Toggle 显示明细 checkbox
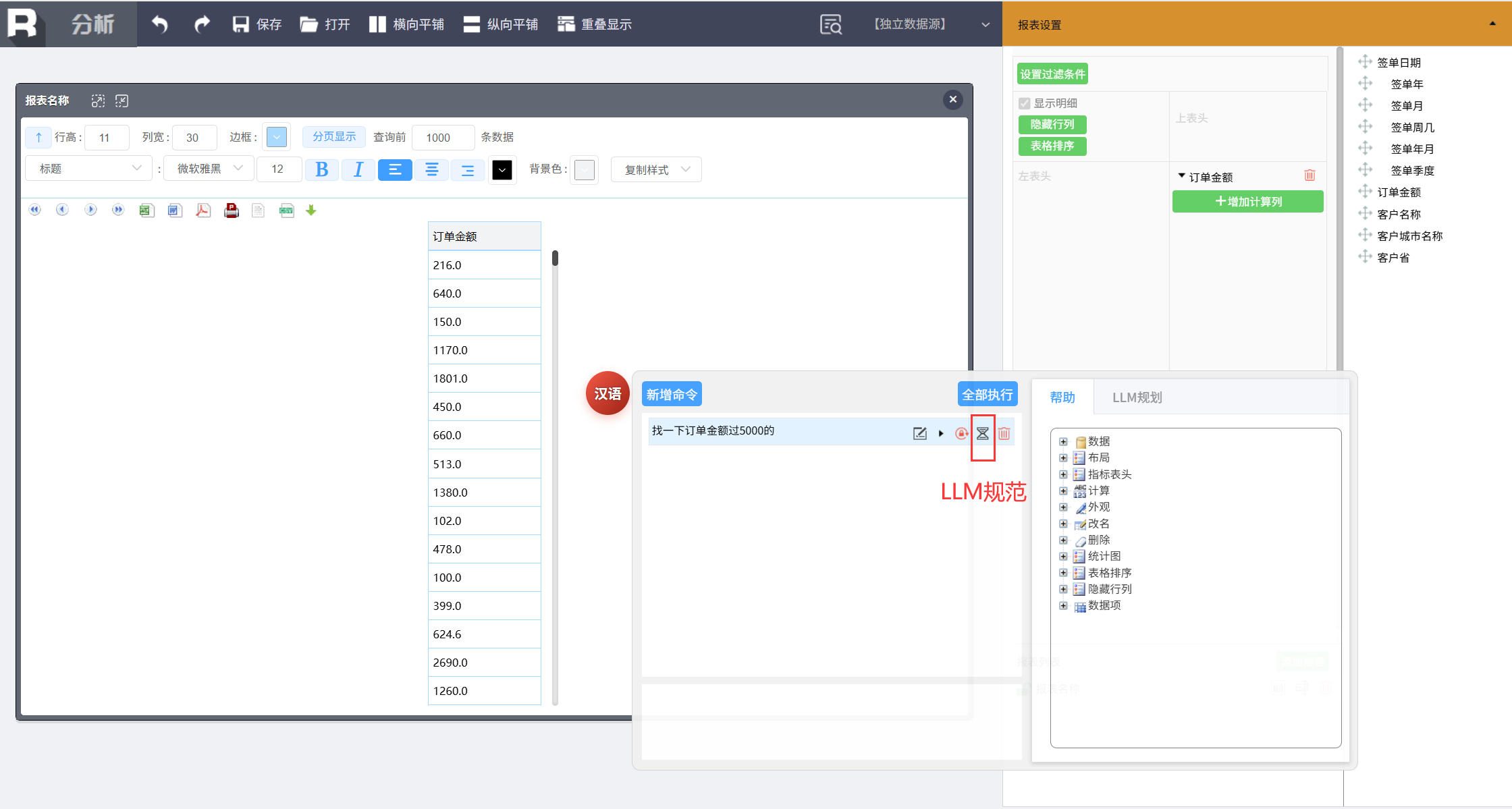This screenshot has height=809, width=1512. tap(1025, 103)
